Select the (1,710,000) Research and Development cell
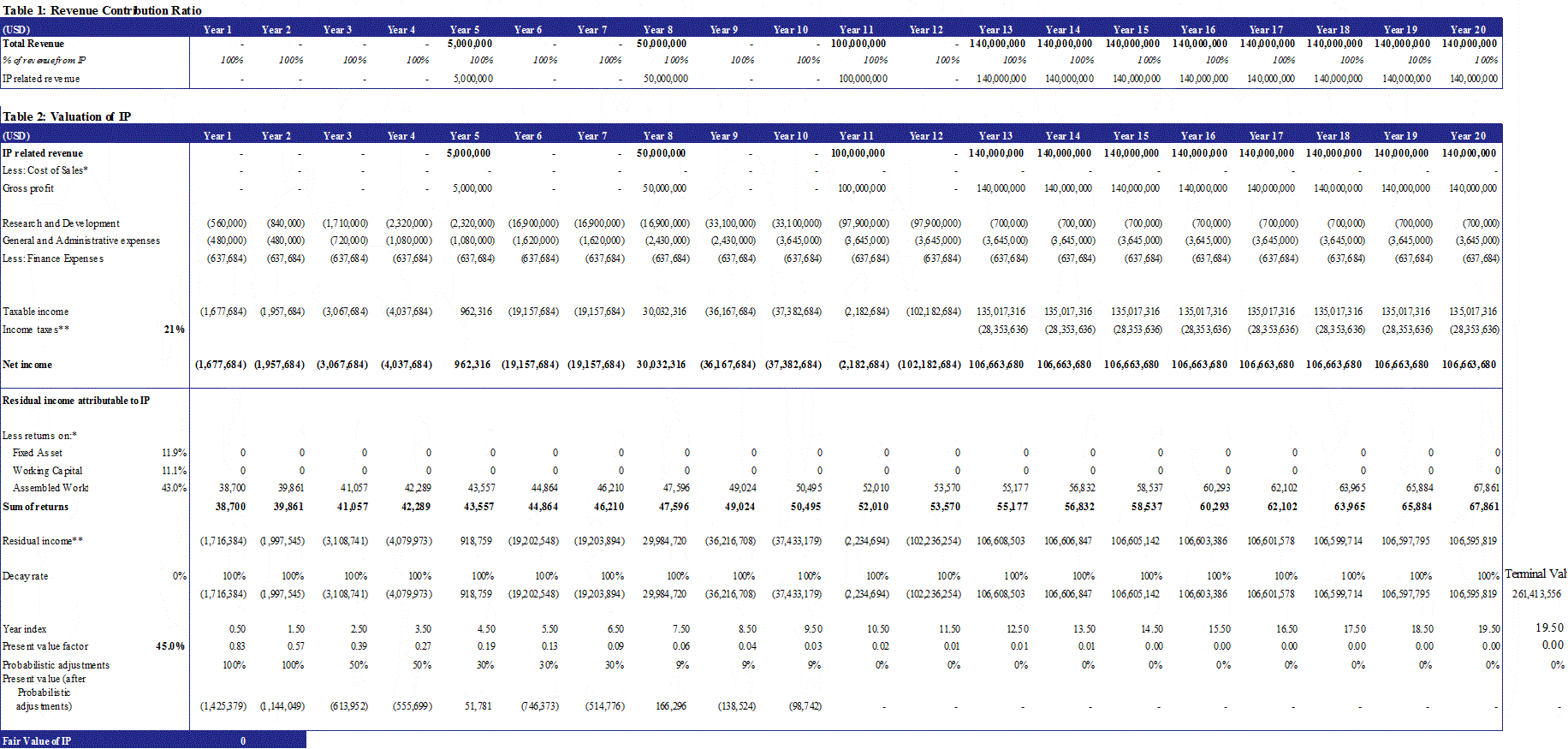This screenshot has height=749, width=1568. (x=345, y=223)
